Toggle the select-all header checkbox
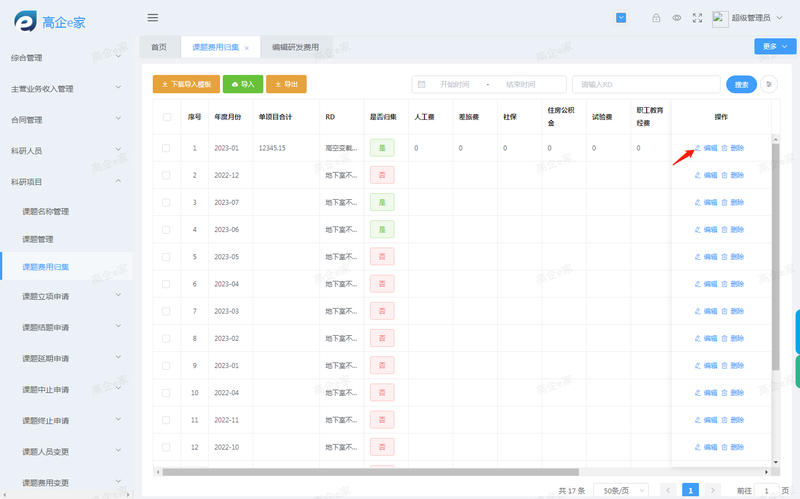800x499 pixels. 167,117
